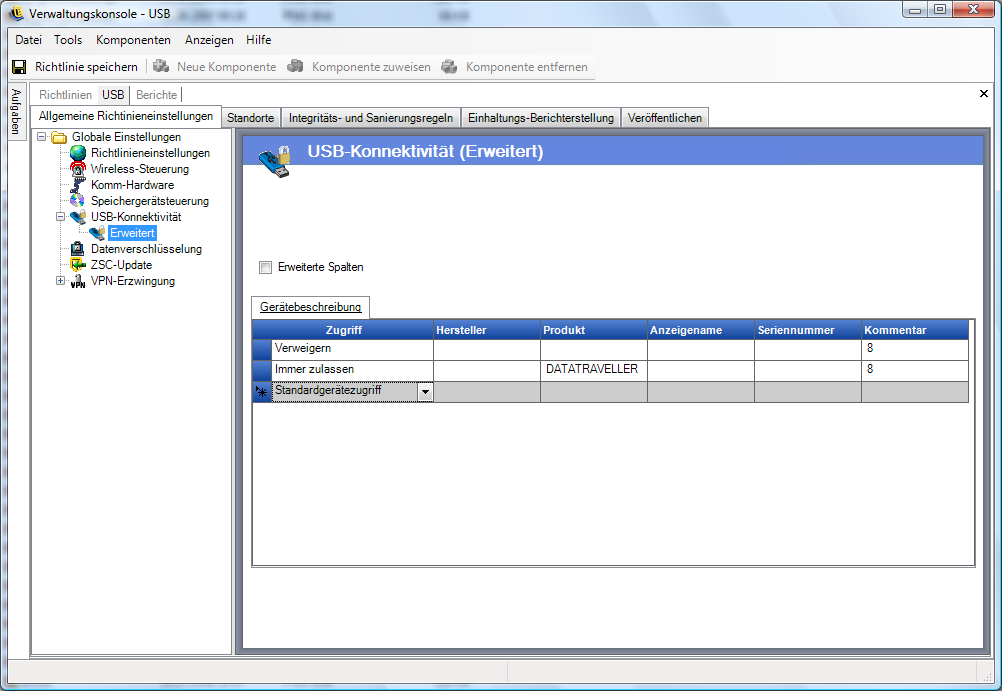This screenshot has height=691, width=1002.
Task: Click the new row asterisk header
Action: (262, 392)
